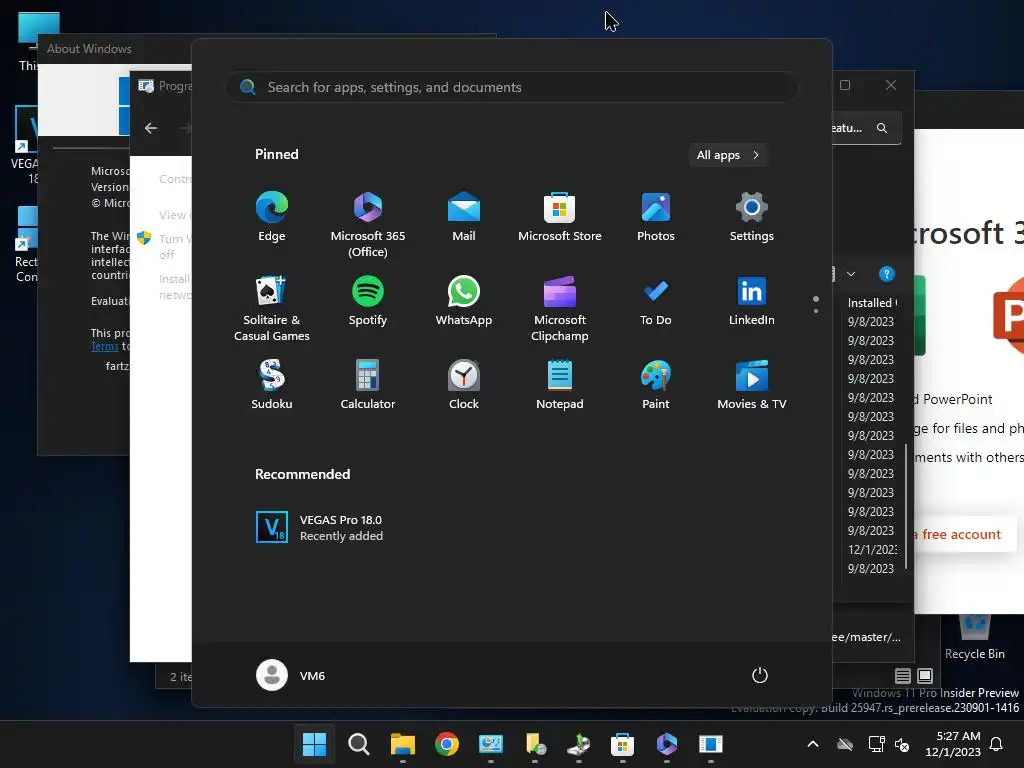Open recommended VEGAS Pro 18.0
The height and width of the screenshot is (768, 1024).
[x=320, y=528]
